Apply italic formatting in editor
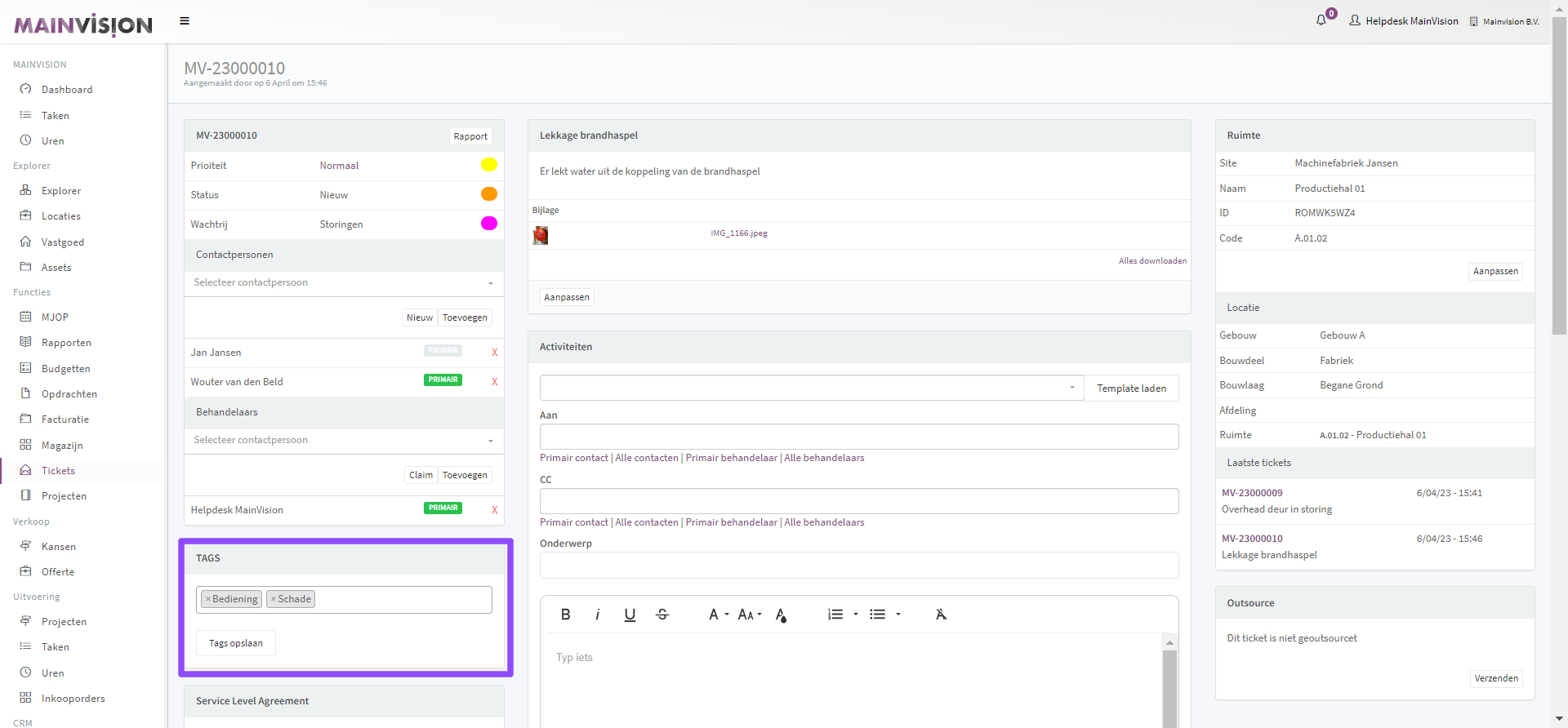Image resolution: width=1568 pixels, height=728 pixels. click(x=597, y=615)
